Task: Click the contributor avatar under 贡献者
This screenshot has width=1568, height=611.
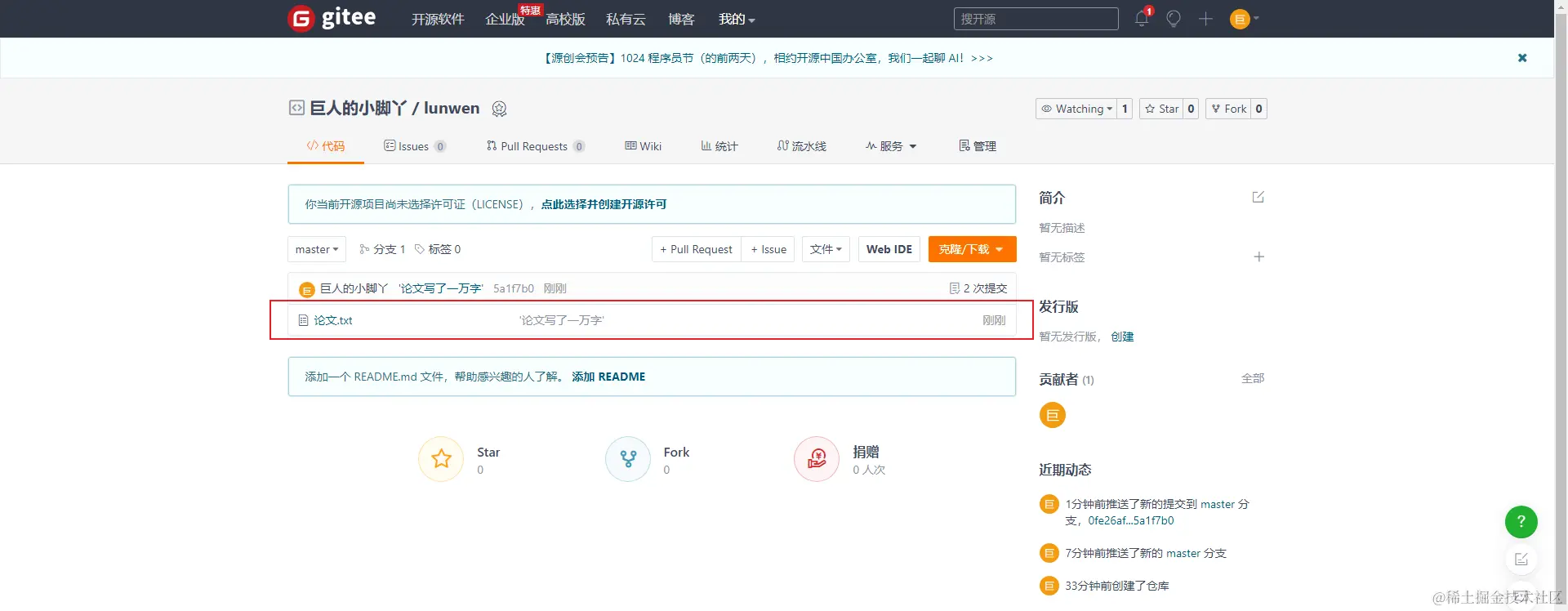Action: pos(1053,415)
